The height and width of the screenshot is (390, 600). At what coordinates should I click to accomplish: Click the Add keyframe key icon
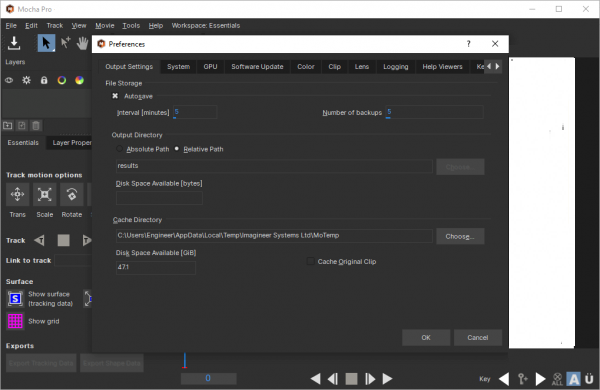click(x=522, y=379)
